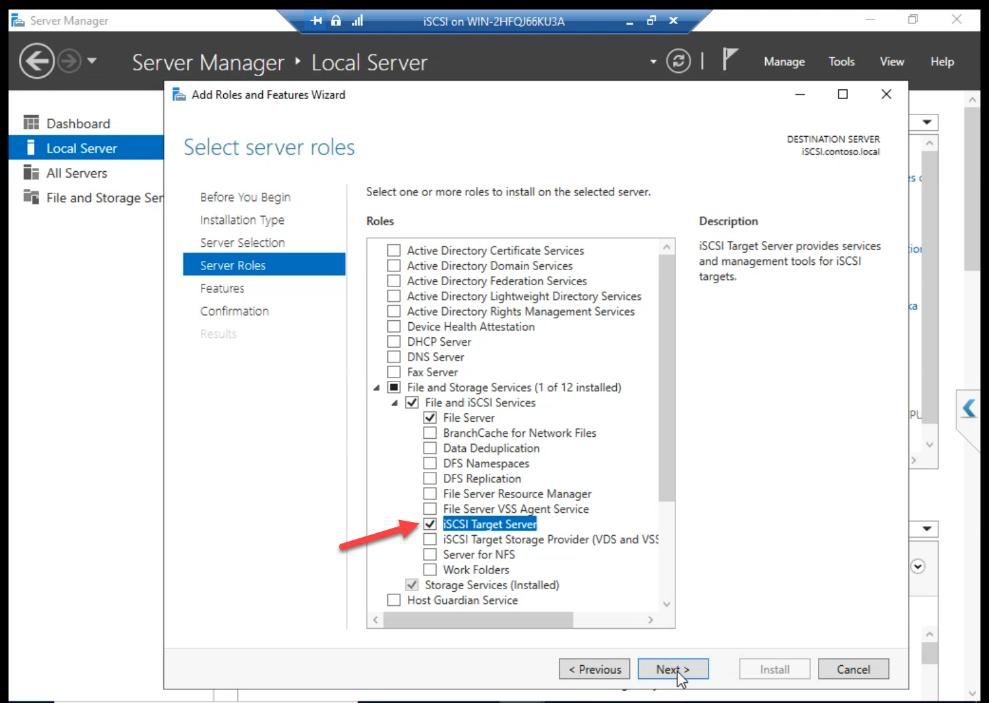Viewport: 989px width, 703px height.
Task: Open dropdown arrow left of refresh icon
Action: click(653, 62)
